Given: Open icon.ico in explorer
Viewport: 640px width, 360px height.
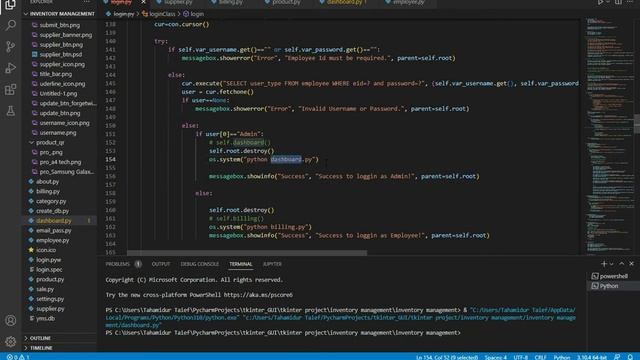Looking at the screenshot, I should click(x=46, y=250).
